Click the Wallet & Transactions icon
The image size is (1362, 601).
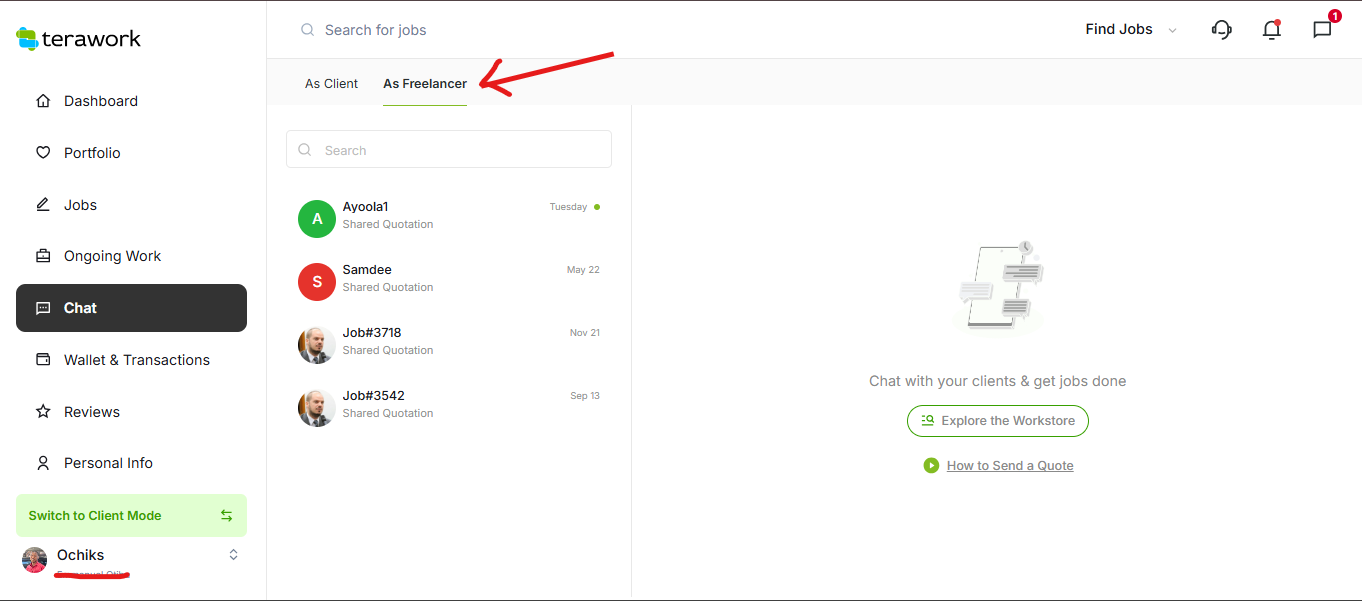(x=43, y=360)
